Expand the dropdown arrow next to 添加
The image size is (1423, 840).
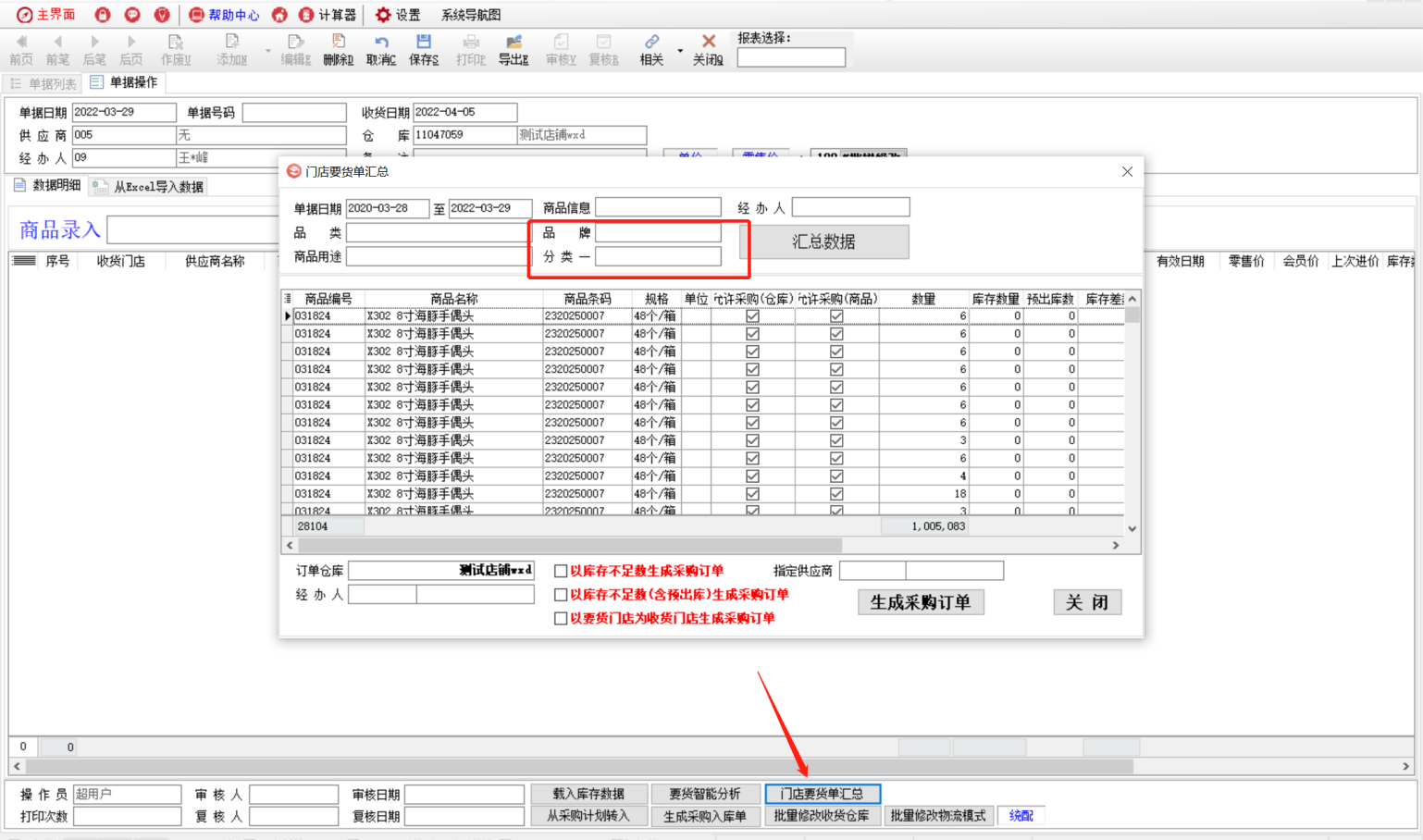point(268,51)
